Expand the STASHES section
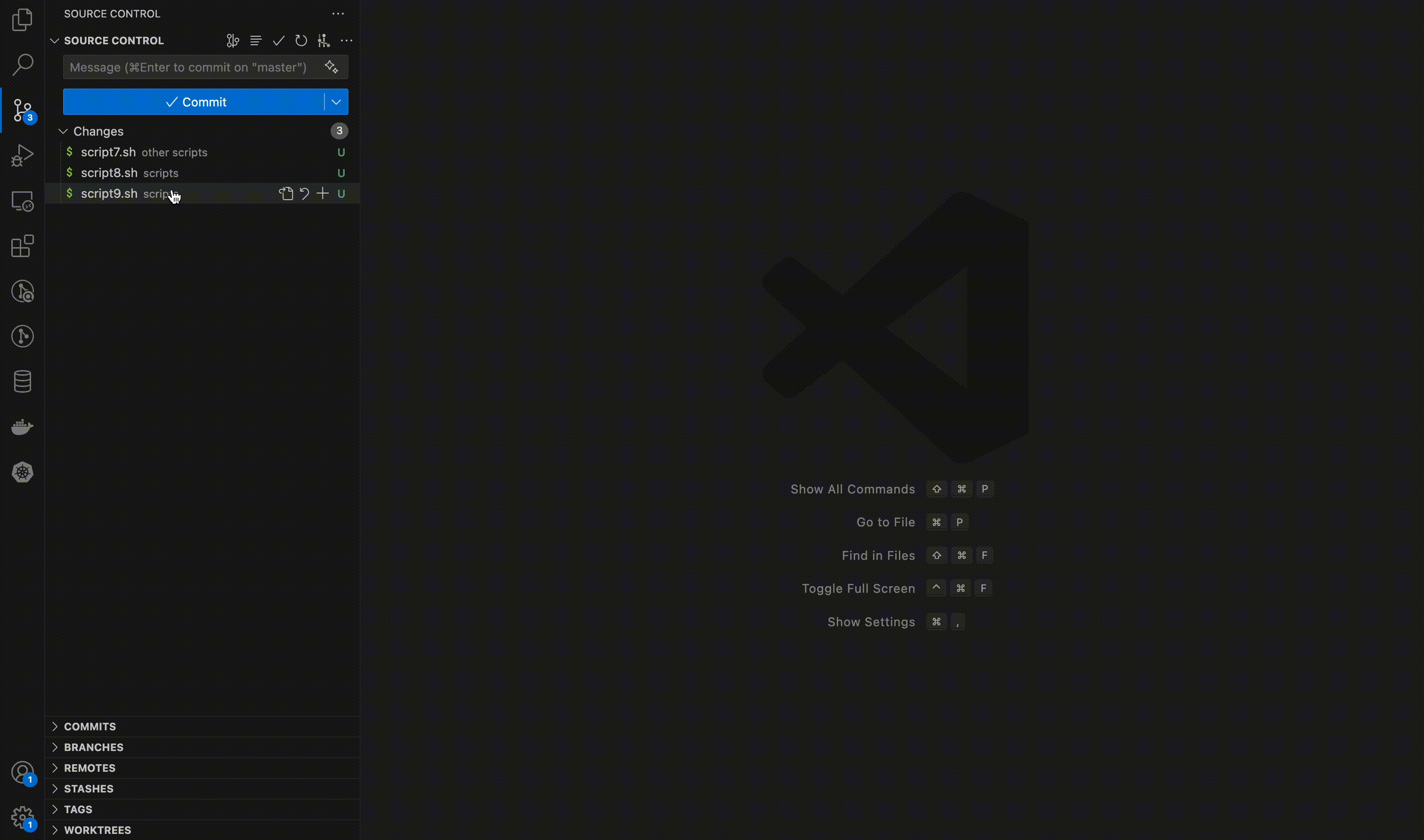The width and height of the screenshot is (1424, 840). pos(88,789)
